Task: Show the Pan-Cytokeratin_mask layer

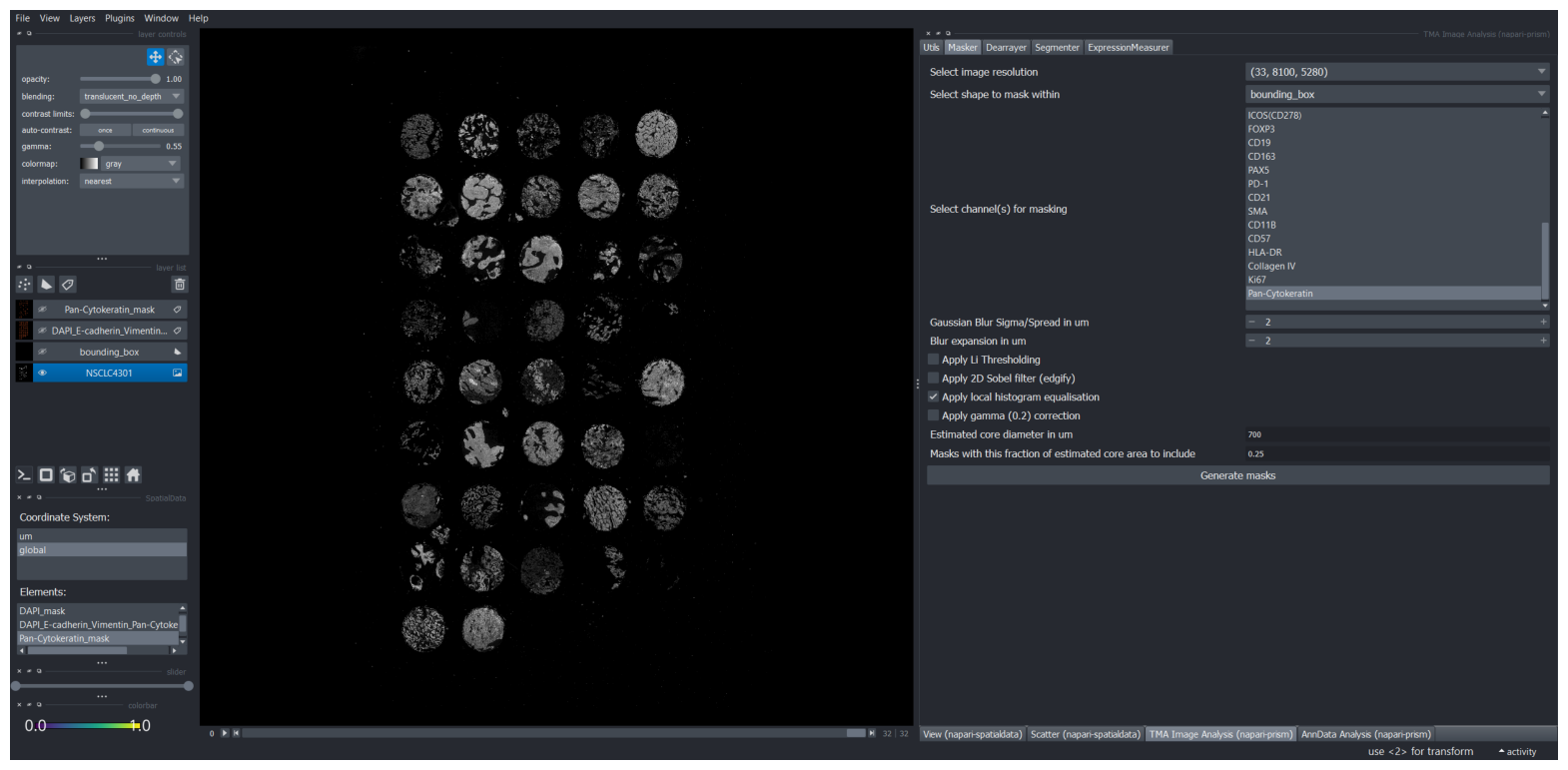Action: [x=42, y=310]
